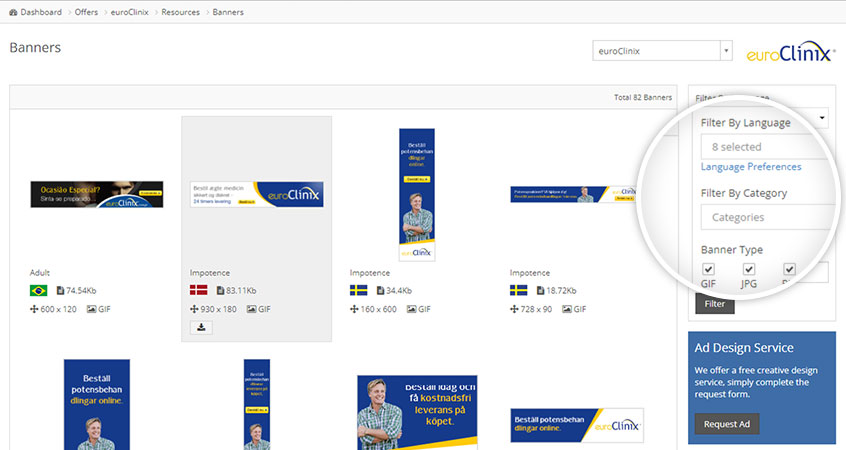Click Sweden flag beside 18.72Kb
Image resolution: width=846 pixels, height=450 pixels.
pos(518,290)
